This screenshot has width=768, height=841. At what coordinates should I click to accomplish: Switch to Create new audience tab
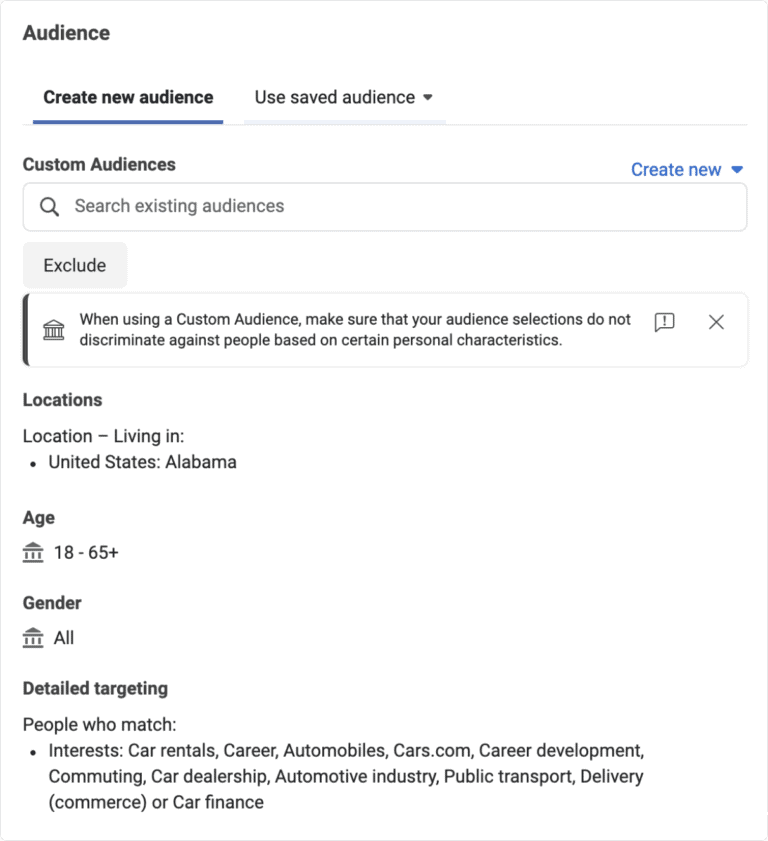(x=128, y=98)
